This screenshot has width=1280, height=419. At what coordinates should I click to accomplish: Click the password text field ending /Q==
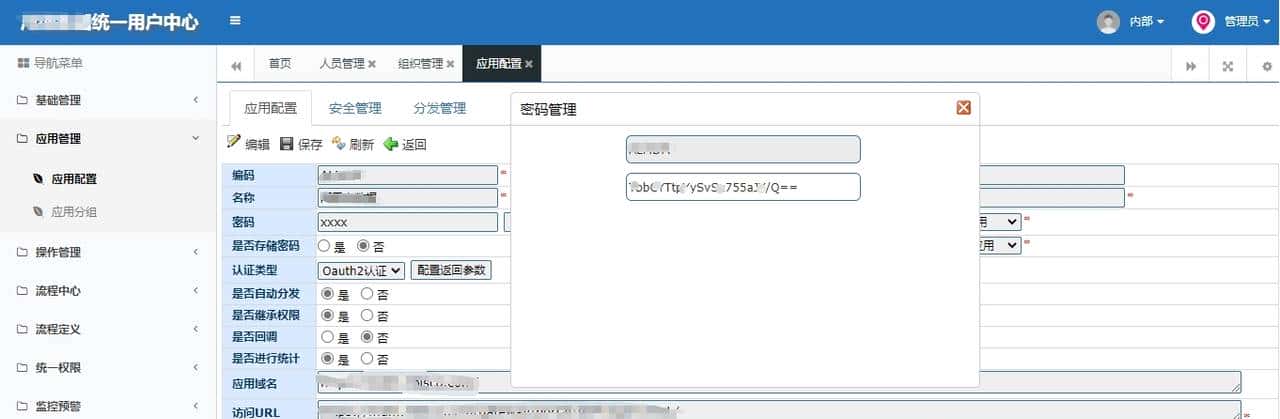(x=743, y=187)
